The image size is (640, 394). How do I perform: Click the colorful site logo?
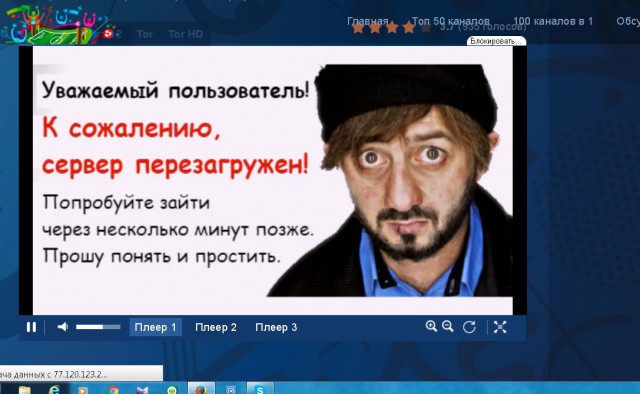59,24
